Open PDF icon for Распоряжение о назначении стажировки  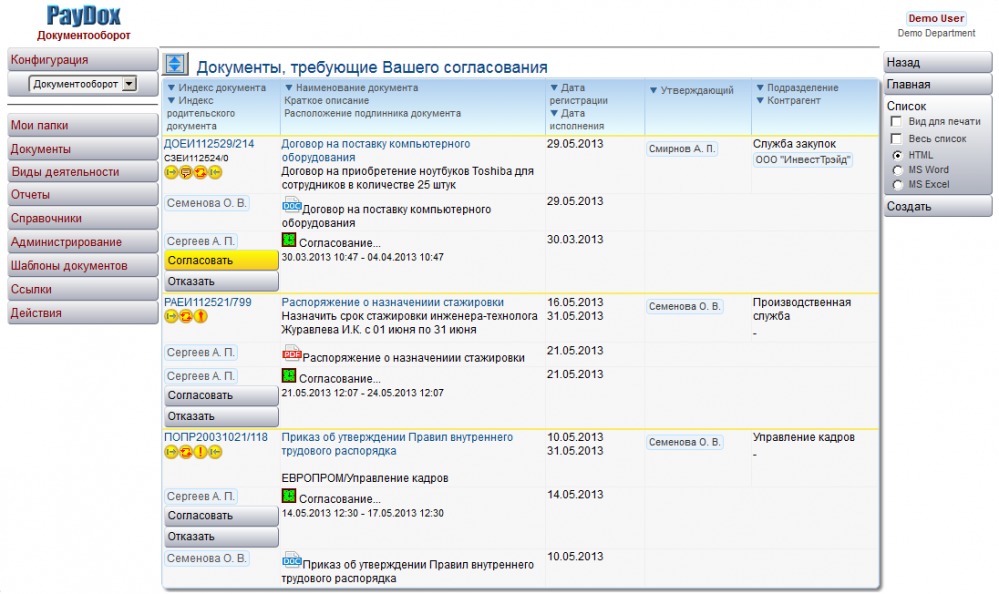[292, 354]
